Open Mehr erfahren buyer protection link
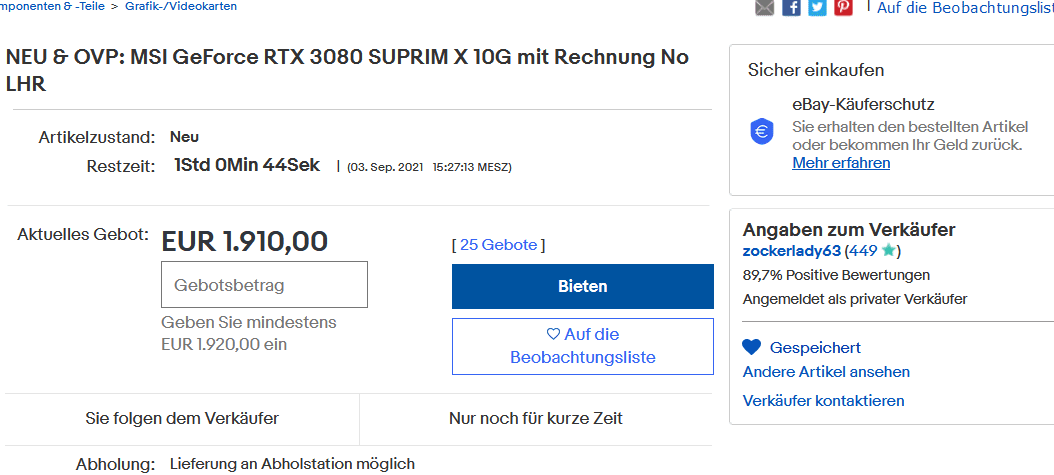 point(841,163)
